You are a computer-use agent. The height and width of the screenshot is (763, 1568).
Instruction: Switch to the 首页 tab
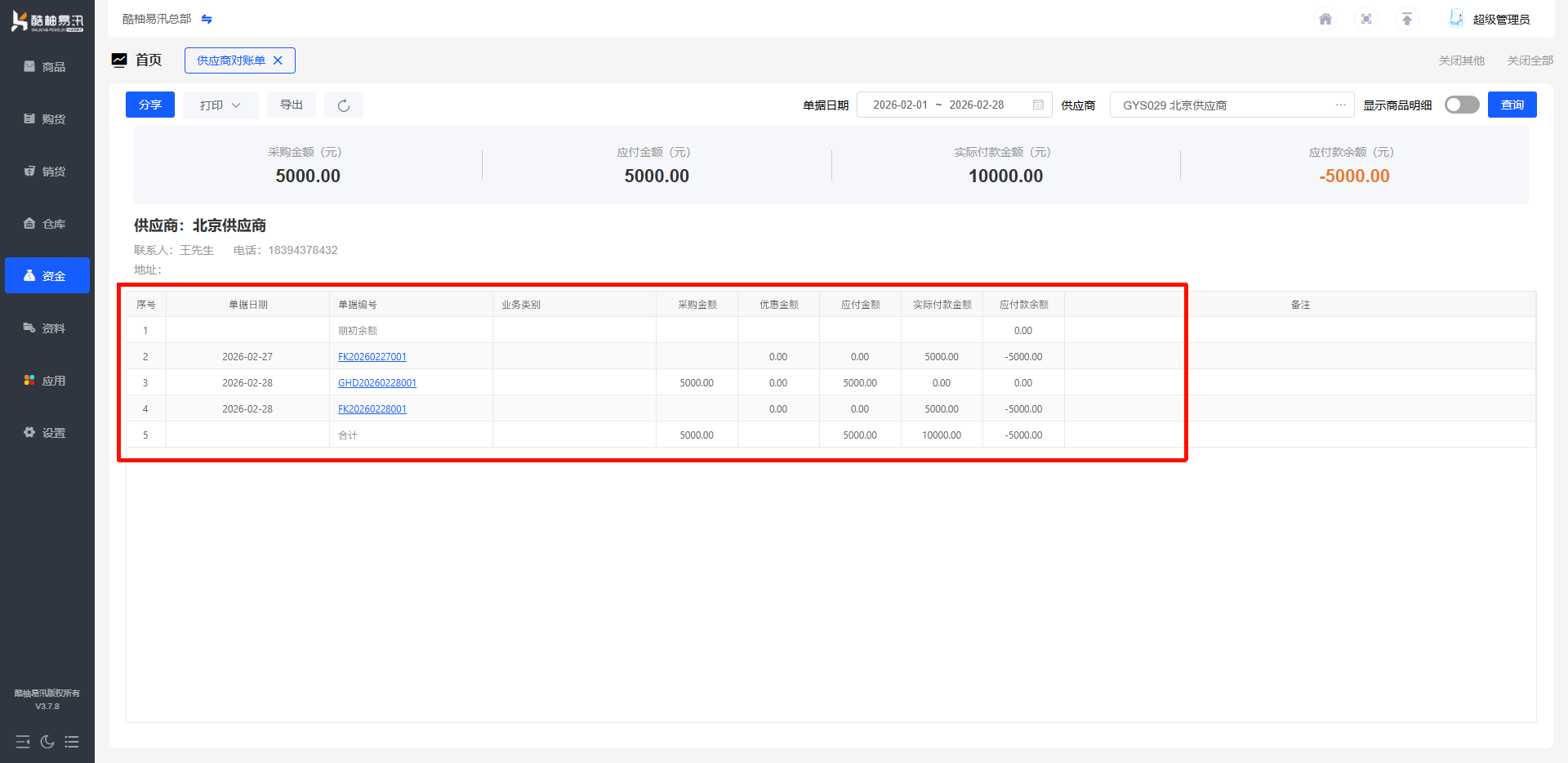[x=148, y=60]
